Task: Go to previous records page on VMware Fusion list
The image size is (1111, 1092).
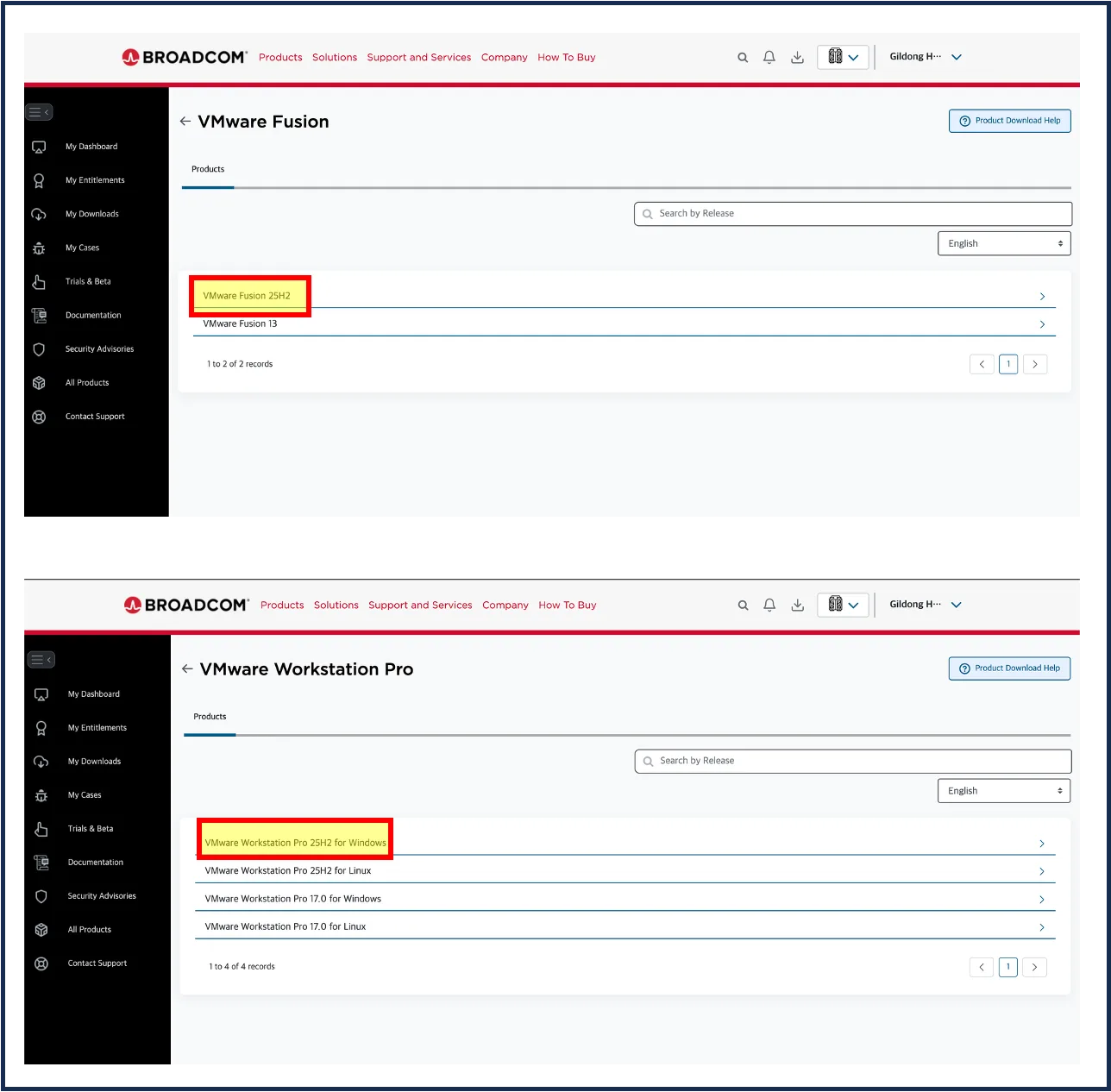Action: pos(982,364)
